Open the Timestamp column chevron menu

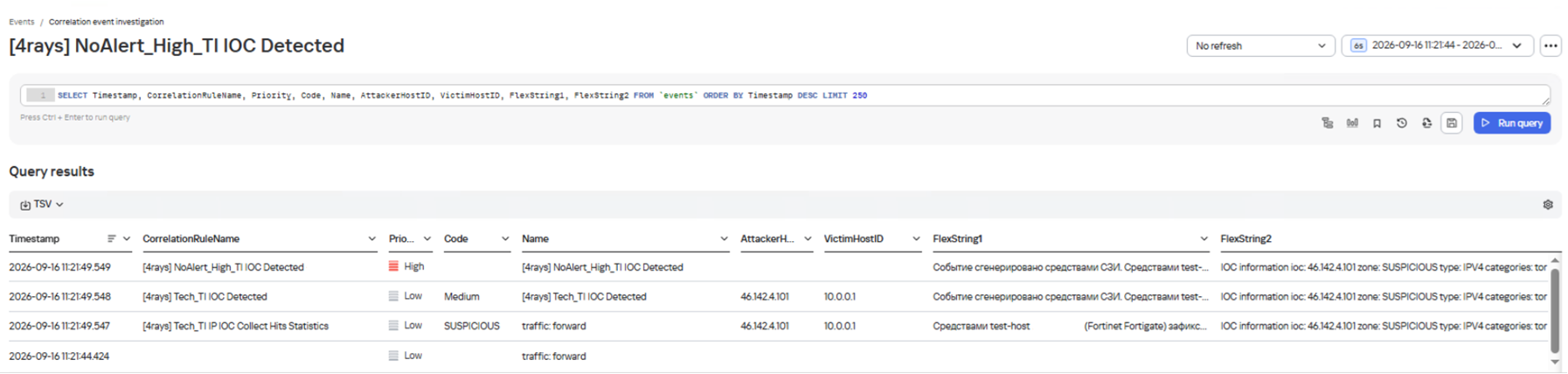[x=127, y=239]
